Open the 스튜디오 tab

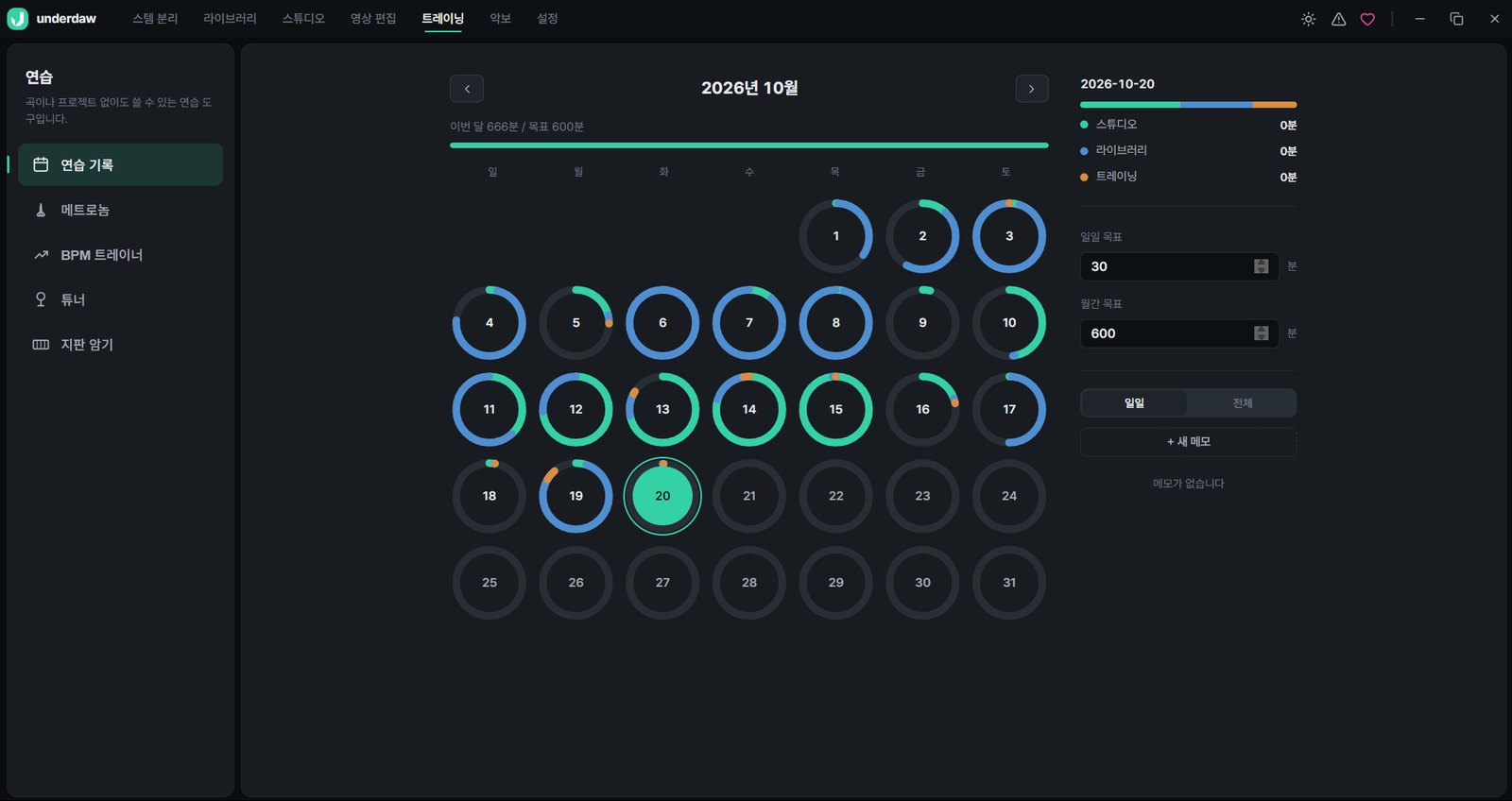coord(303,19)
